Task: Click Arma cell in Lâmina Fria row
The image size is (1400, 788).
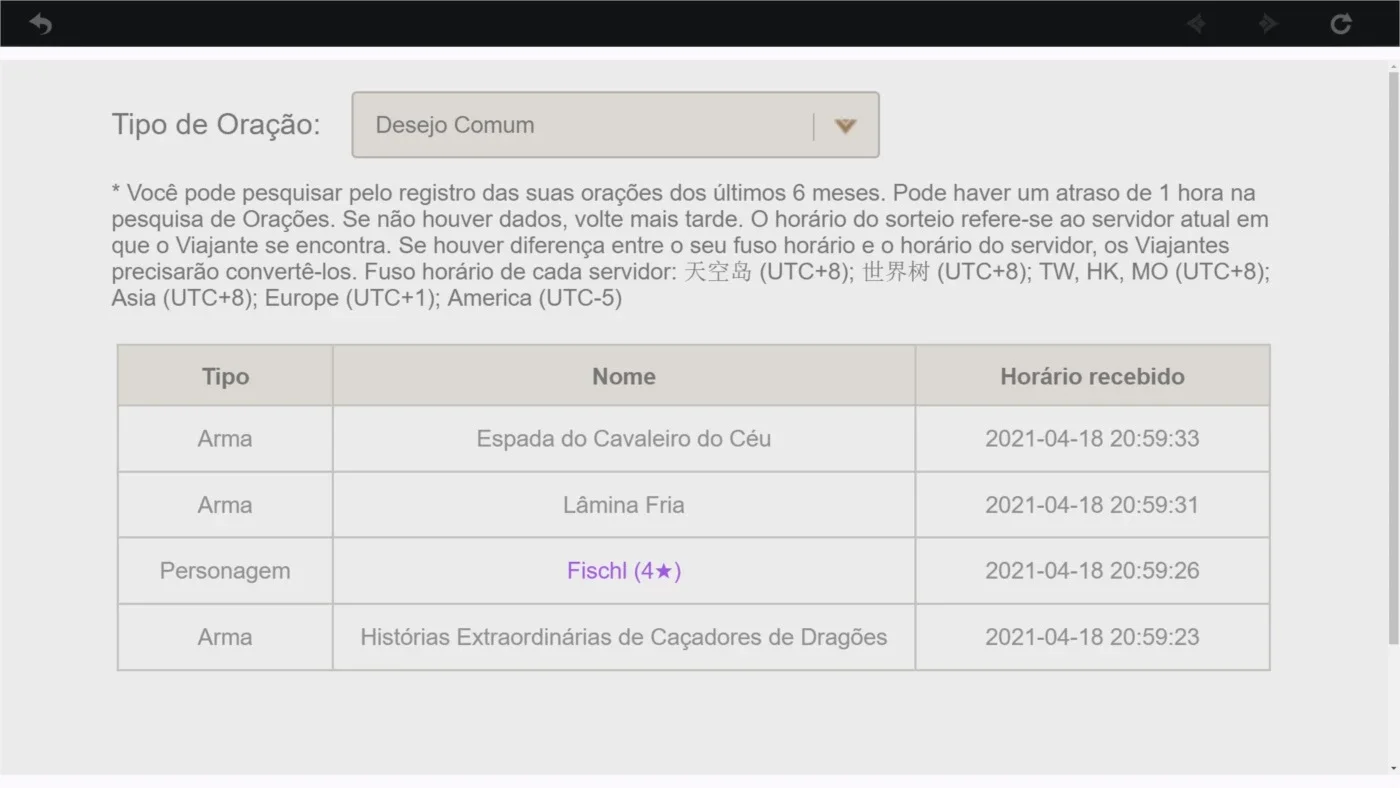Action: pos(225,505)
